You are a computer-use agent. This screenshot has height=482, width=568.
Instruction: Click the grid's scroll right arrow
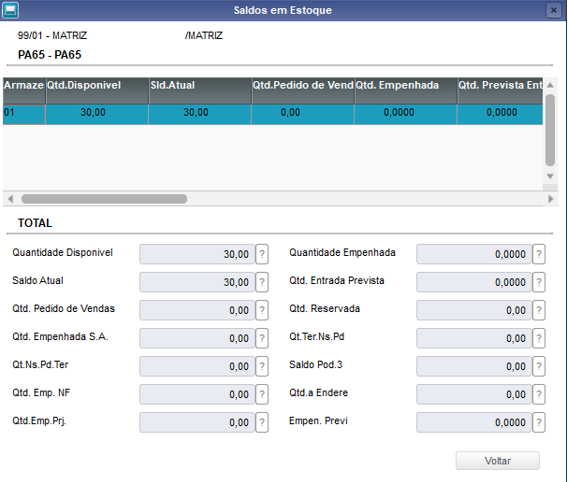[x=551, y=199]
